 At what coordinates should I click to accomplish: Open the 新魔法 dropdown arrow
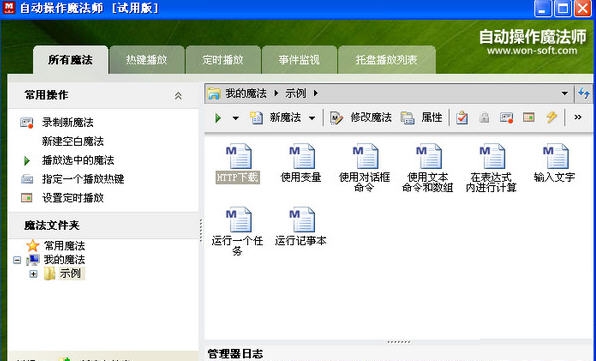(312, 118)
